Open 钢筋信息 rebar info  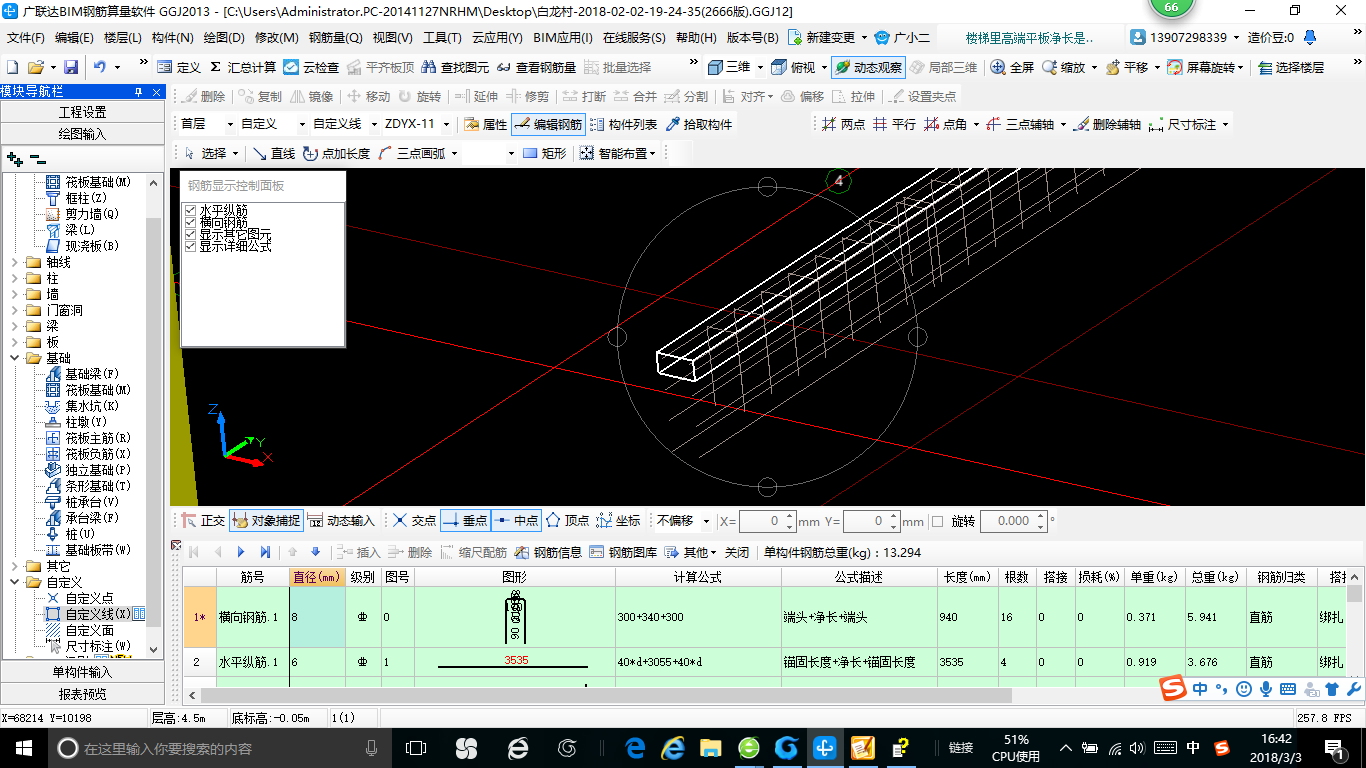tap(549, 552)
